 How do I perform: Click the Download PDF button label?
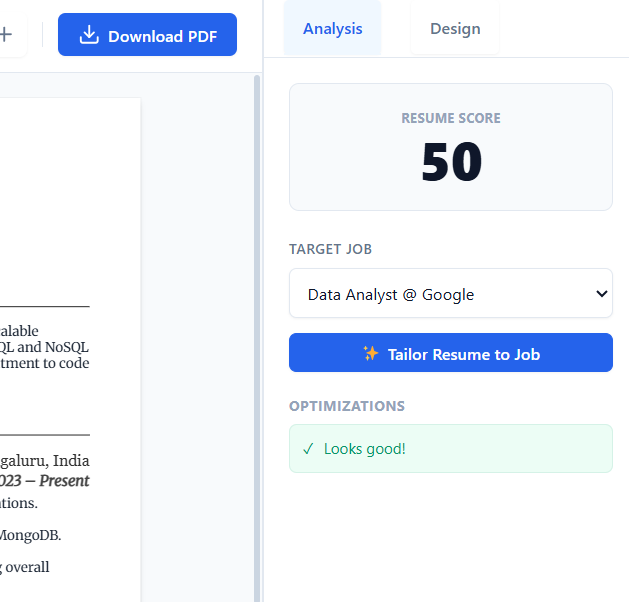coord(160,36)
